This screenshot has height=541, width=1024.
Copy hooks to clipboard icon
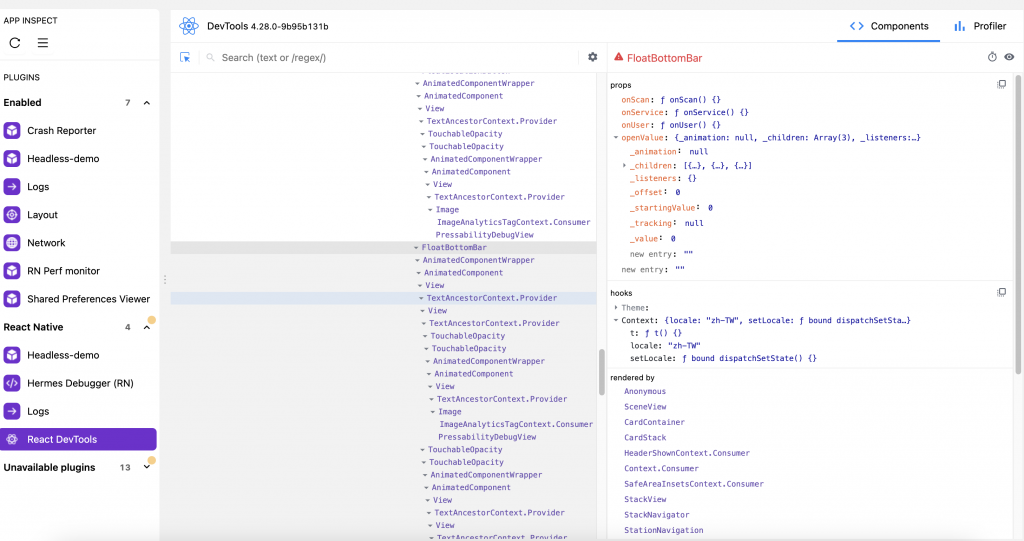coord(1001,292)
